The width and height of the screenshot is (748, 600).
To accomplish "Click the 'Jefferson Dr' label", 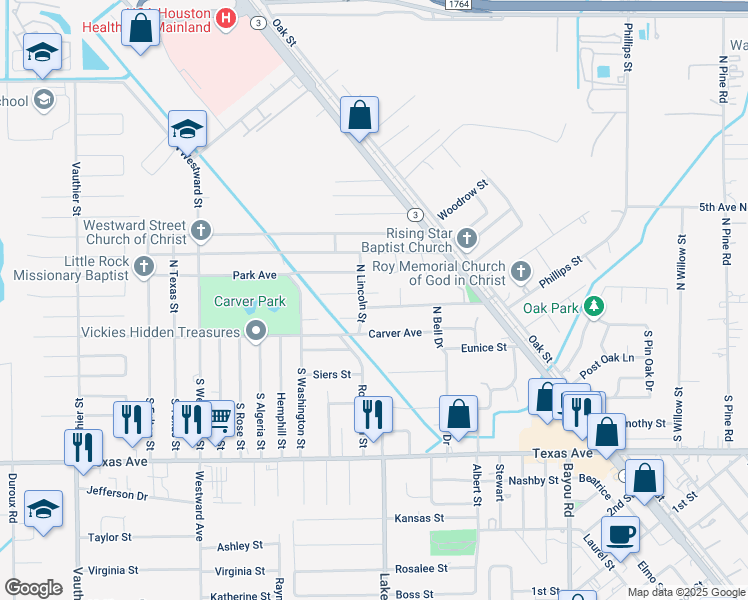I will (117, 493).
